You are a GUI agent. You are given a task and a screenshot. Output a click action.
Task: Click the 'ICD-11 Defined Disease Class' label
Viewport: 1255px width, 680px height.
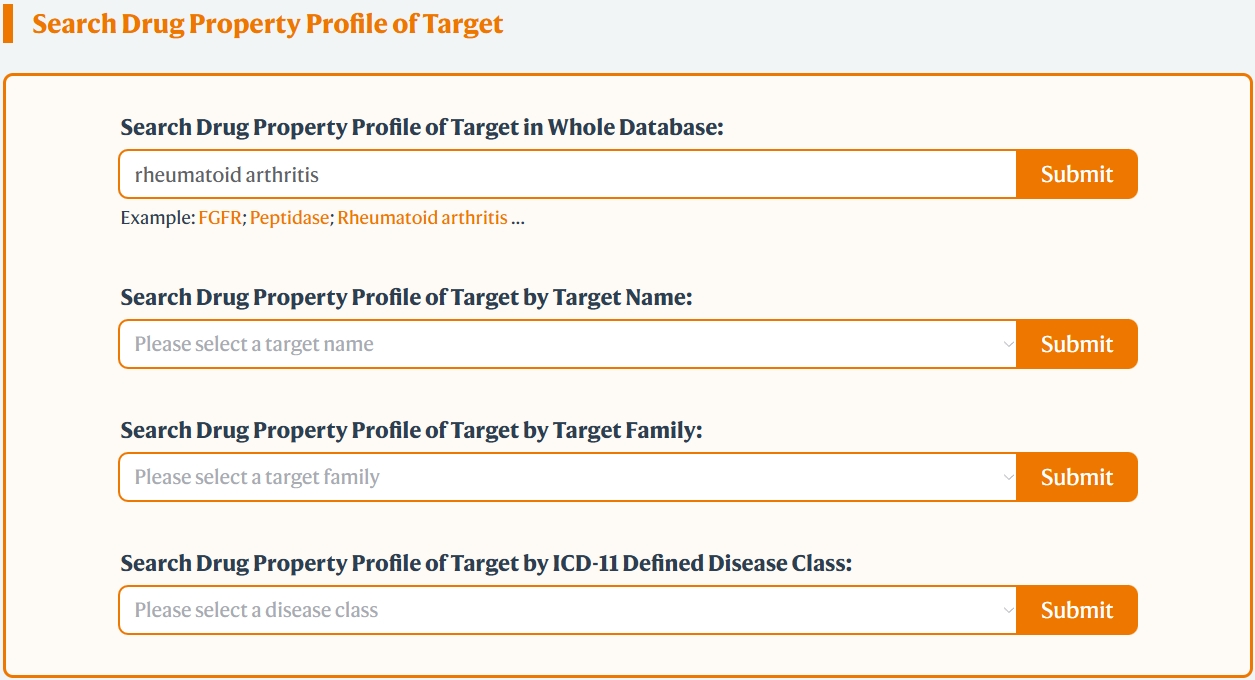pos(486,564)
